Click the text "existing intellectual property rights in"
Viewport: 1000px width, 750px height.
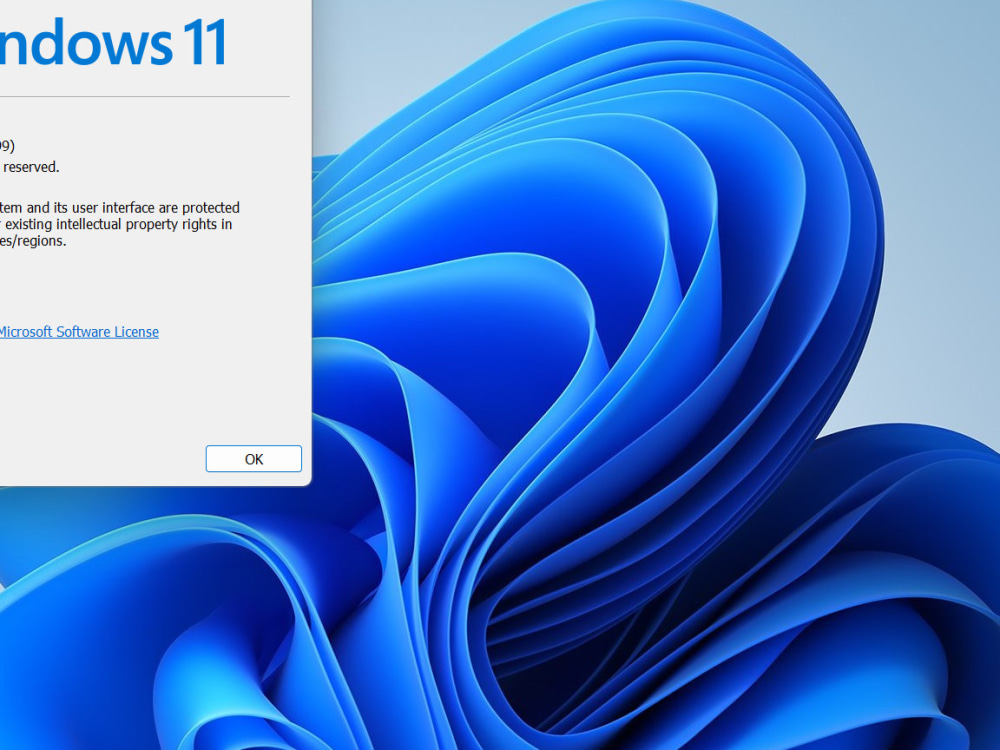point(117,224)
